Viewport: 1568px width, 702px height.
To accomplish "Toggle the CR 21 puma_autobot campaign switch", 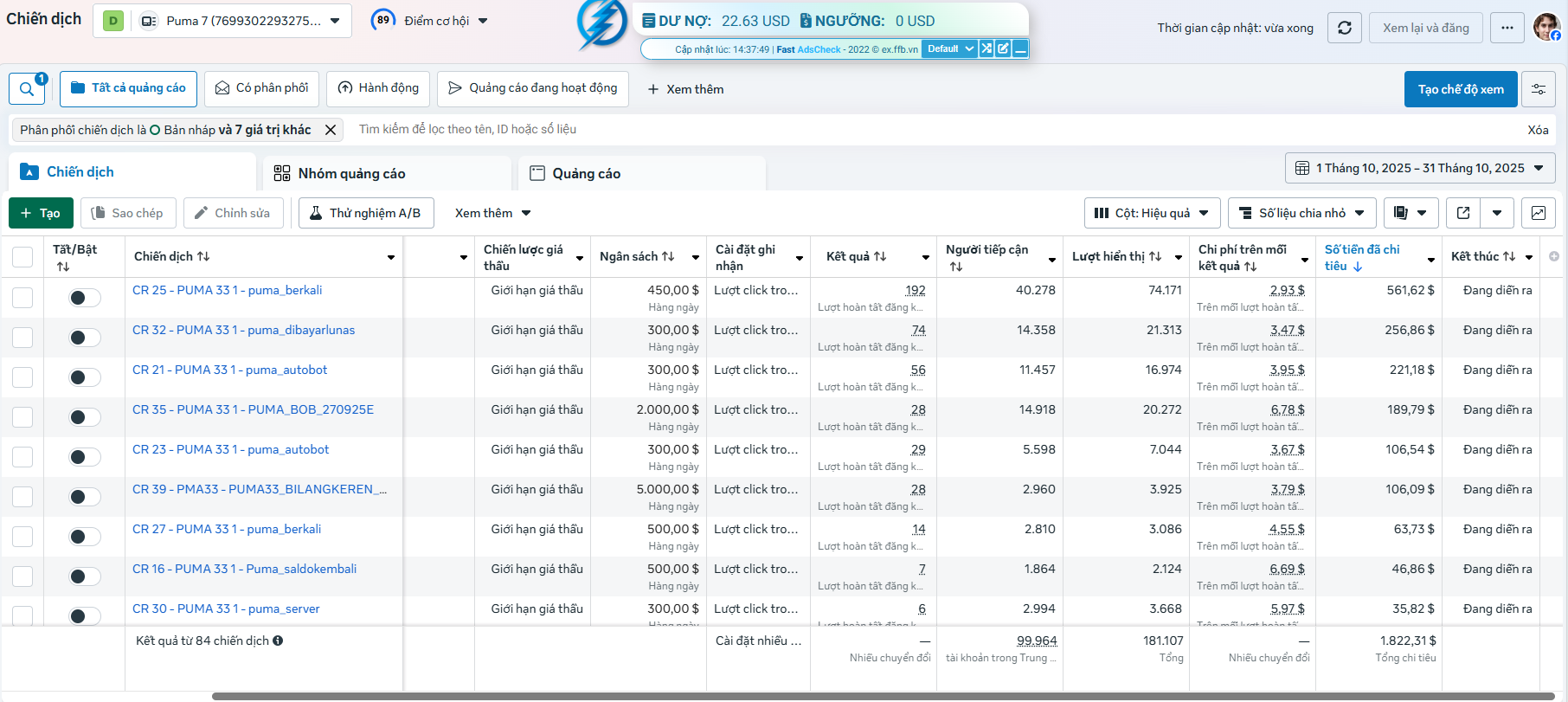I will (85, 377).
